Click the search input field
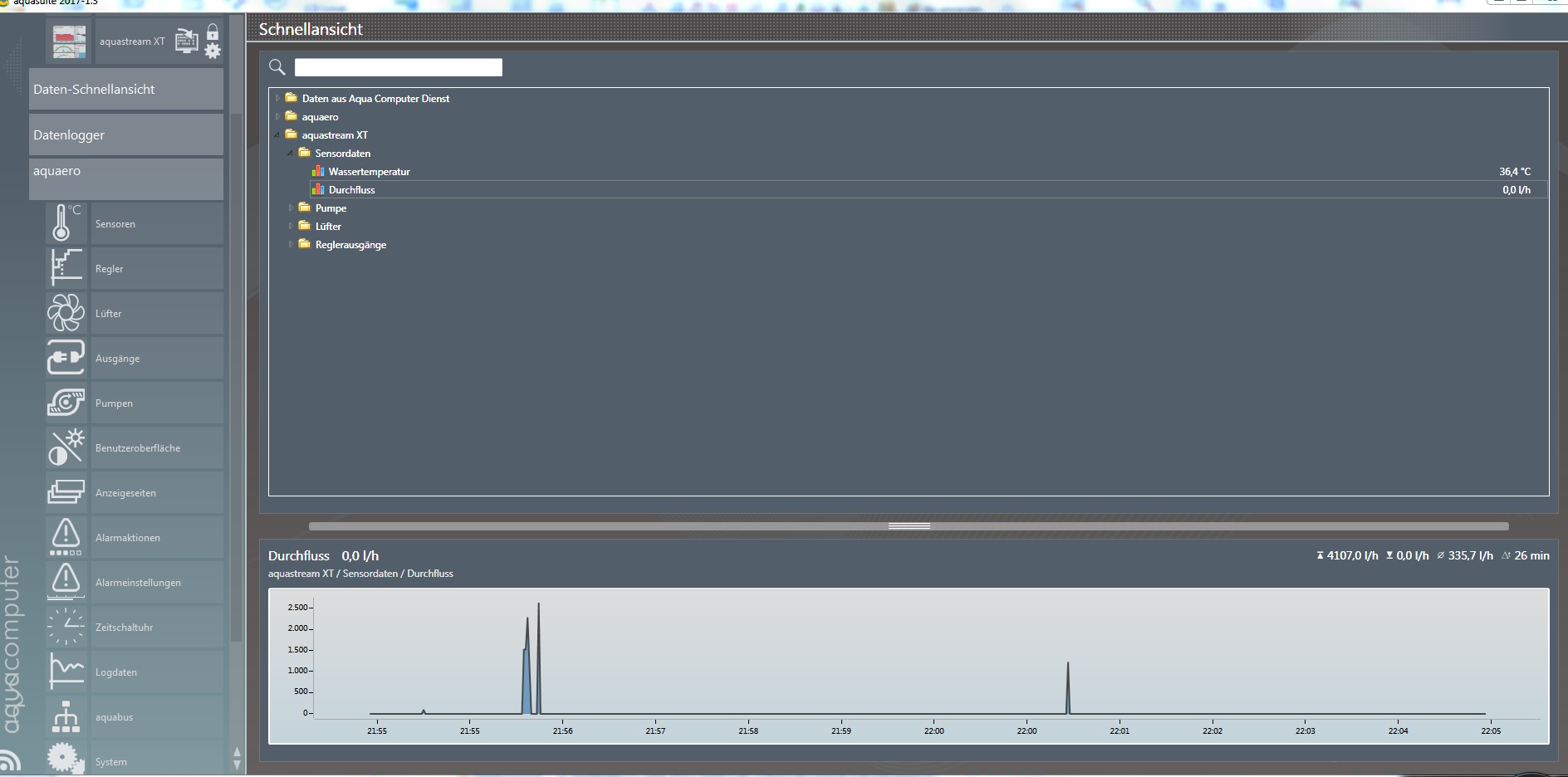1568x777 pixels. 398,67
